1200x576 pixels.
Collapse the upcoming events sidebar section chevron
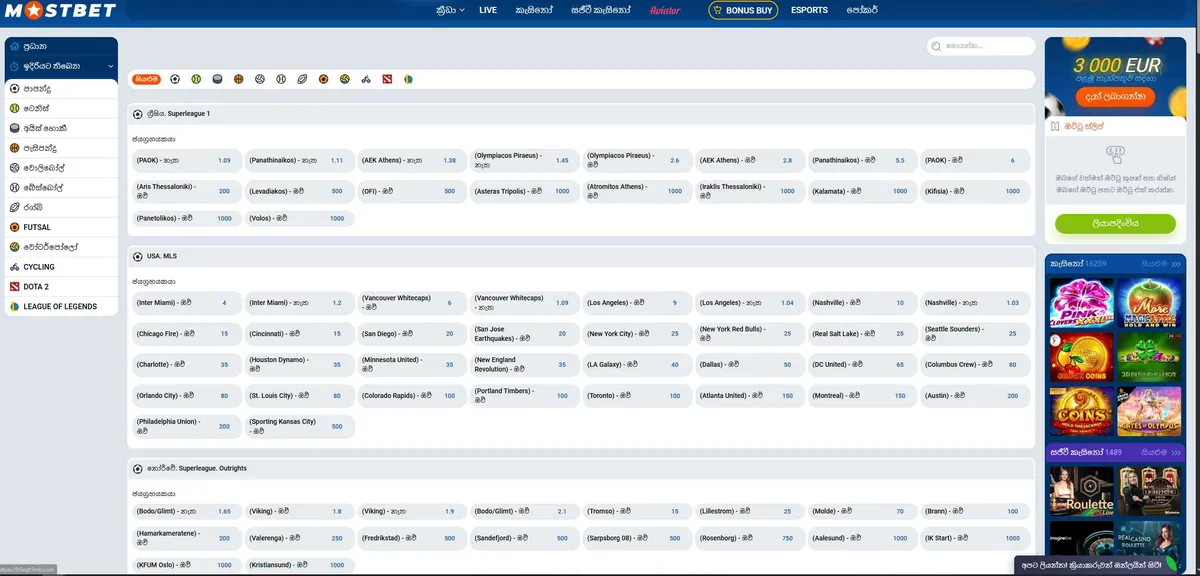[109, 66]
